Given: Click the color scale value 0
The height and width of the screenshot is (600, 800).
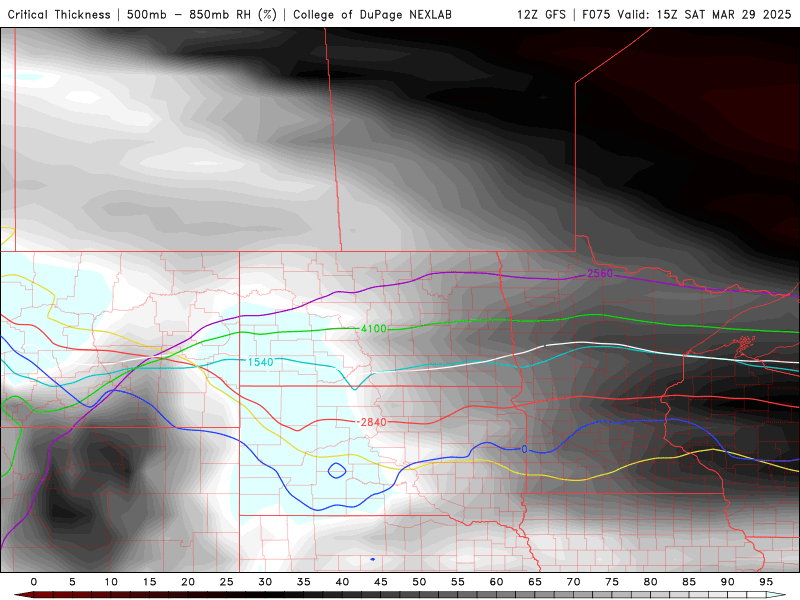Looking at the screenshot, I should pos(34,582).
